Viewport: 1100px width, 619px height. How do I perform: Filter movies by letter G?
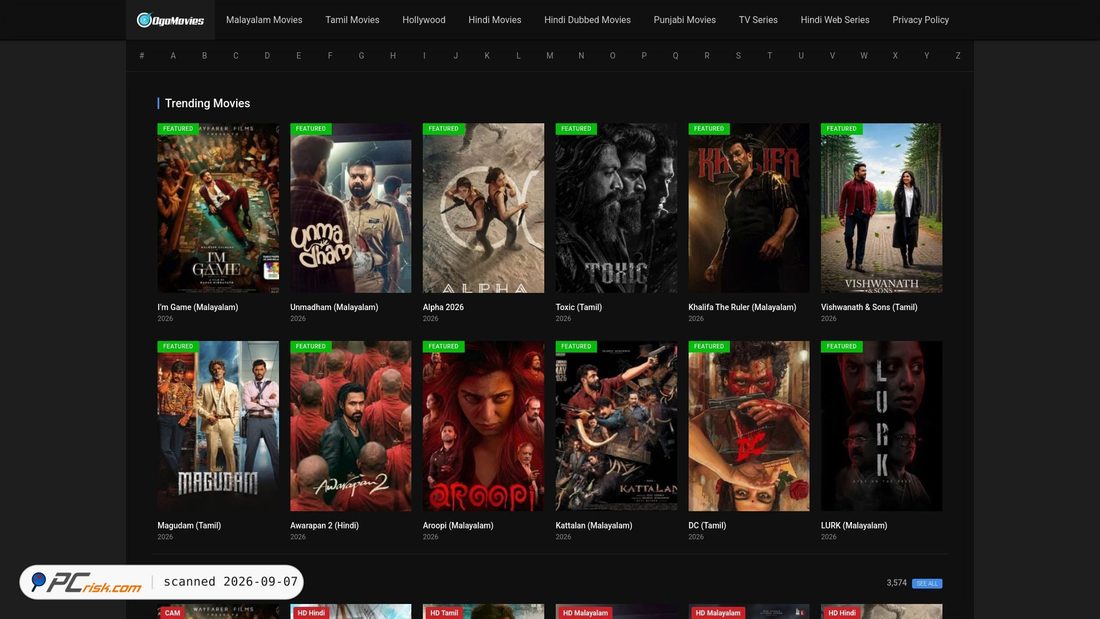tap(361, 55)
